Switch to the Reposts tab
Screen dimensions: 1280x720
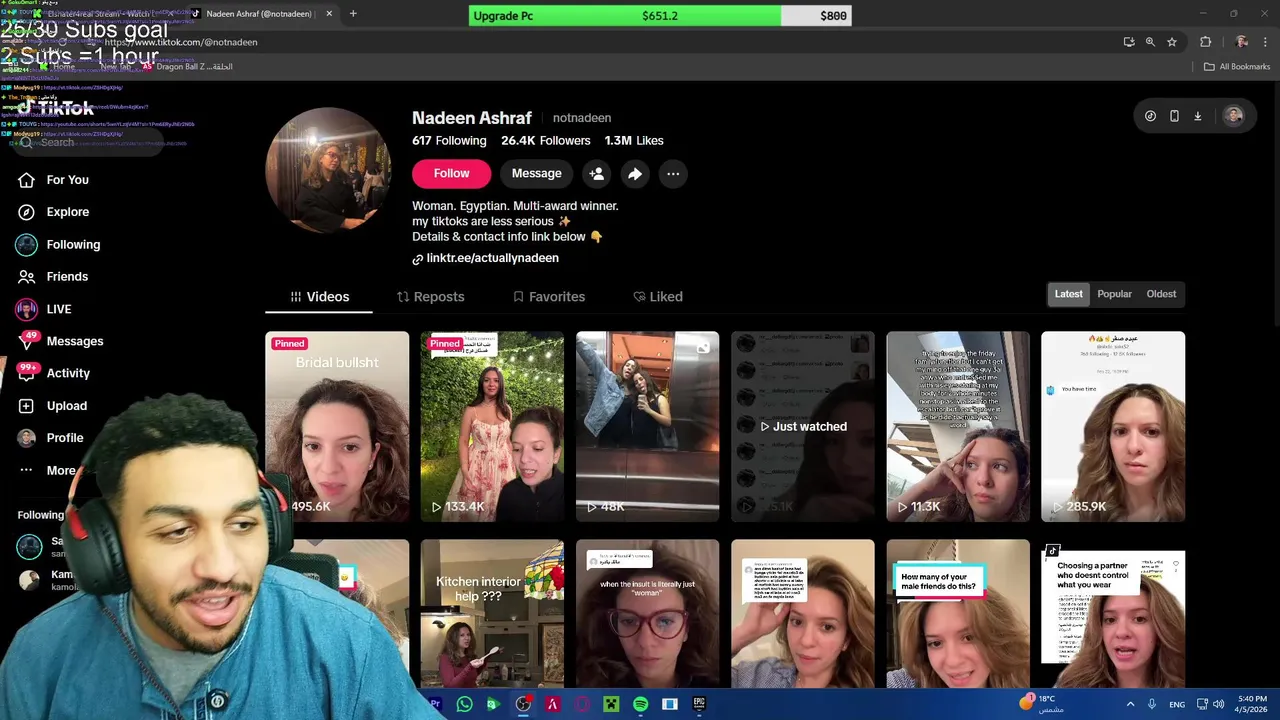[x=430, y=297]
